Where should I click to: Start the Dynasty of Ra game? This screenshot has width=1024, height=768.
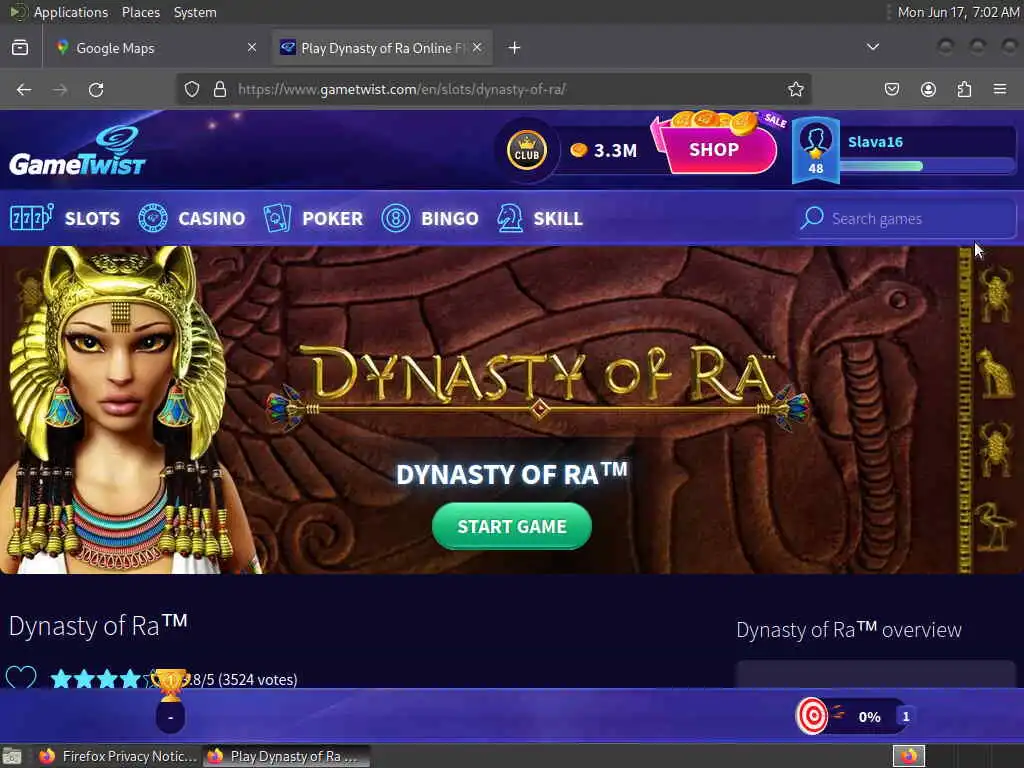511,526
